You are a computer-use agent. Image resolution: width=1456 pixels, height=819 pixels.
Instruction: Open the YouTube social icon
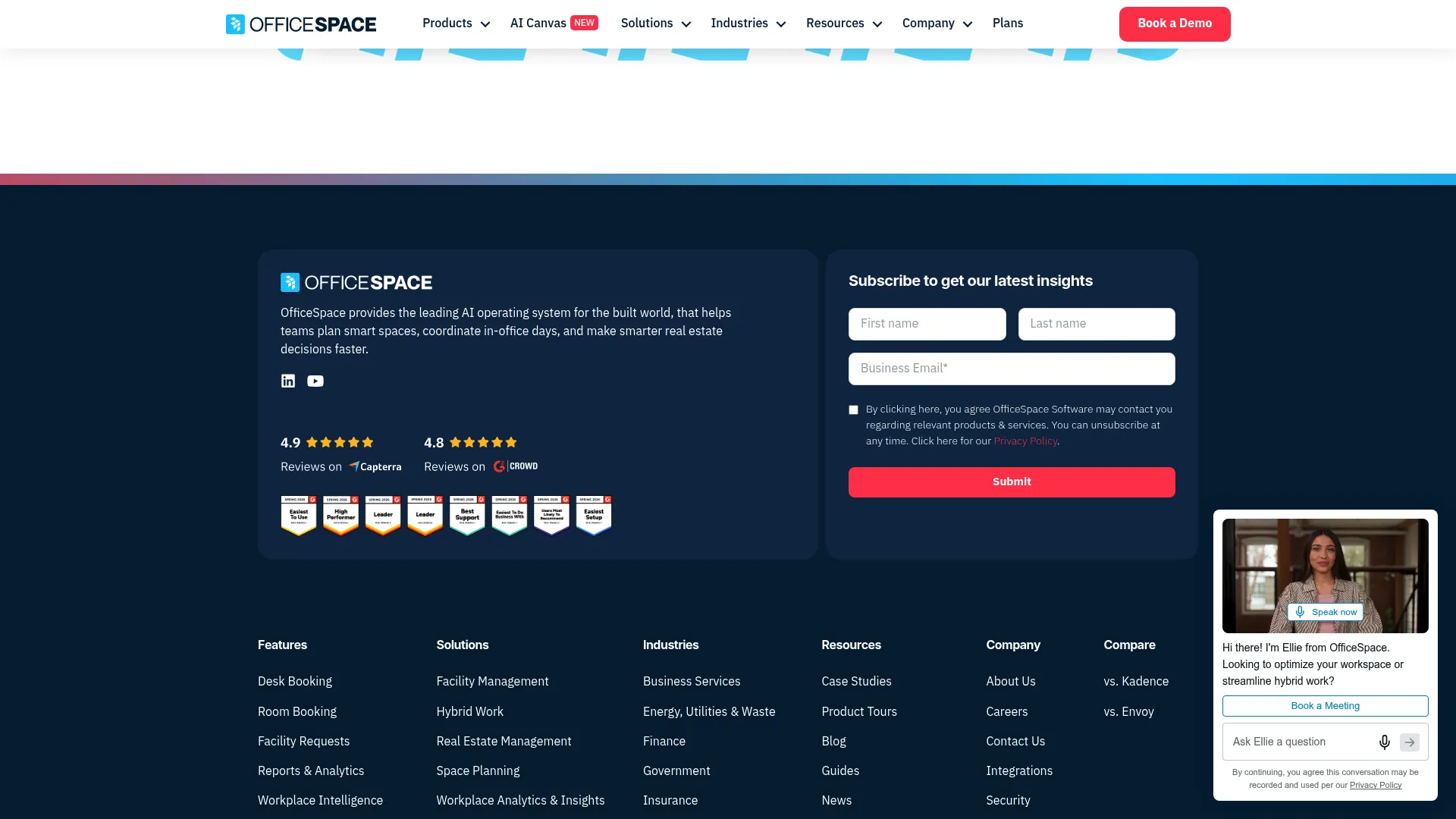315,381
